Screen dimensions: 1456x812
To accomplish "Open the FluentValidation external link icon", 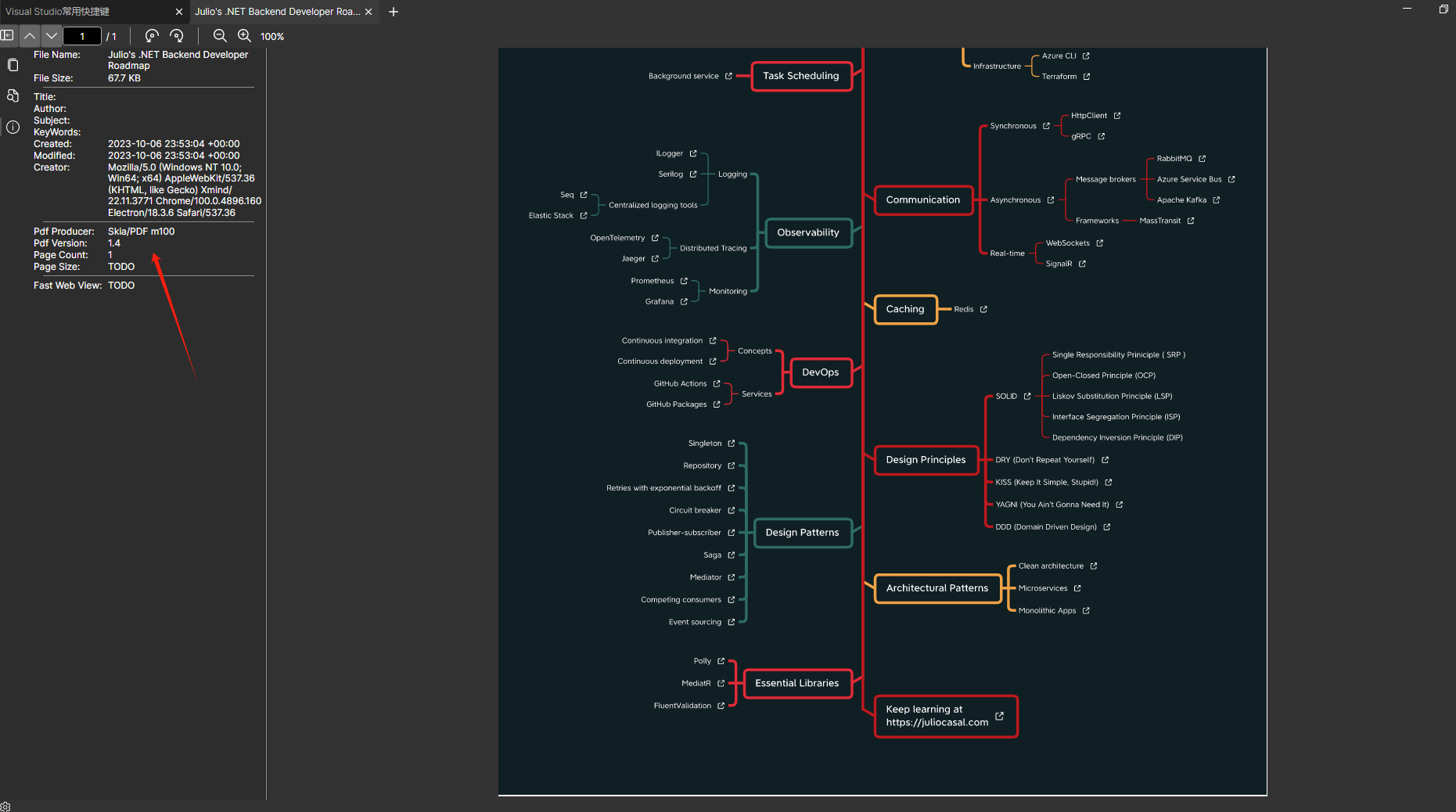I will [x=721, y=706].
